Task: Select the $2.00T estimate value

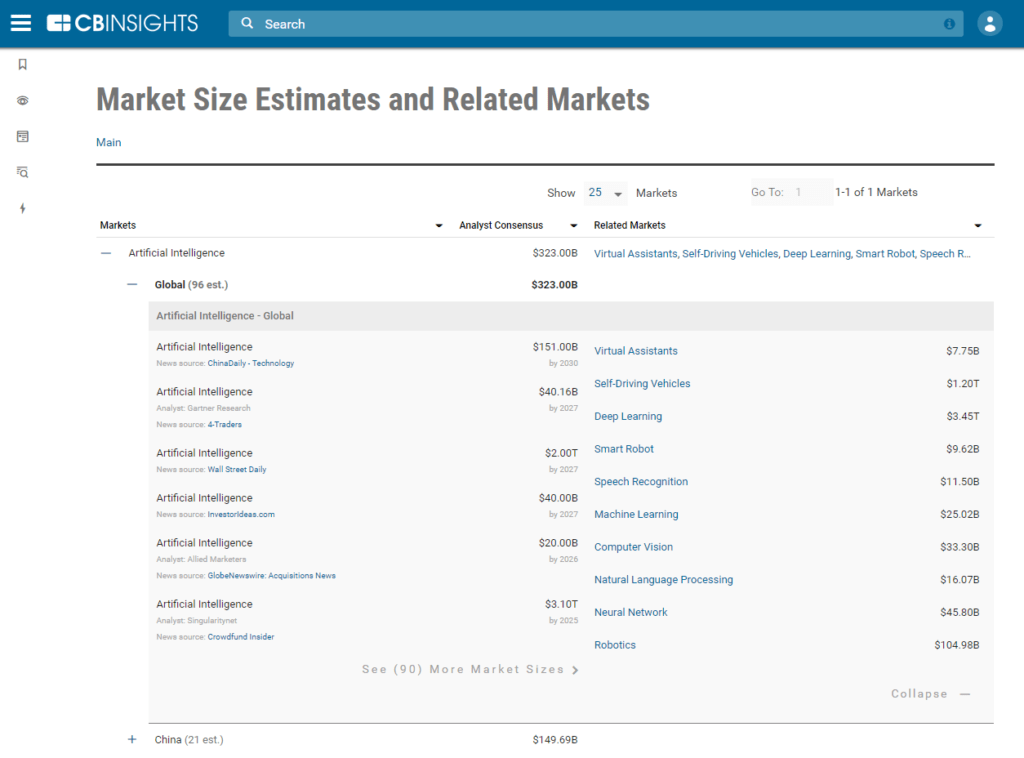Action: [x=562, y=453]
